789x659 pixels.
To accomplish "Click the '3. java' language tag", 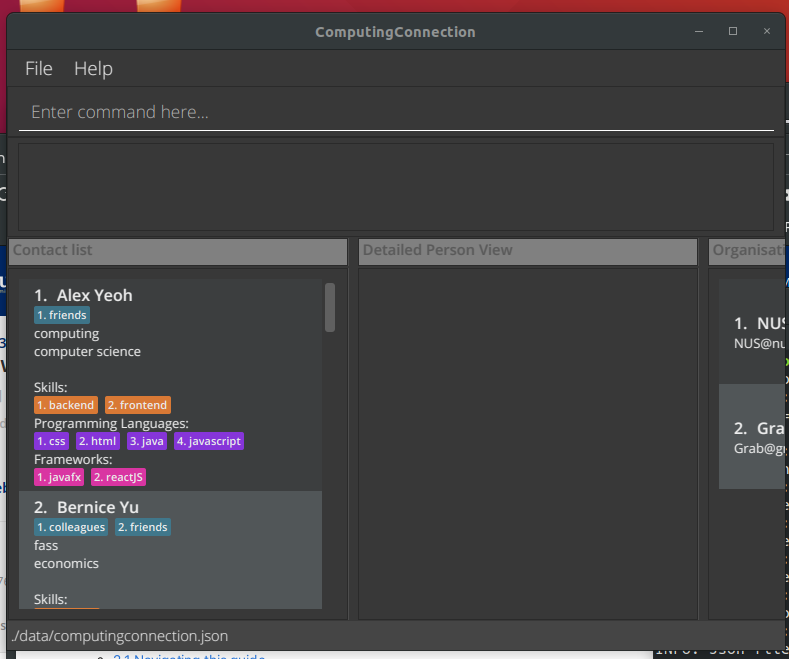I will (147, 441).
